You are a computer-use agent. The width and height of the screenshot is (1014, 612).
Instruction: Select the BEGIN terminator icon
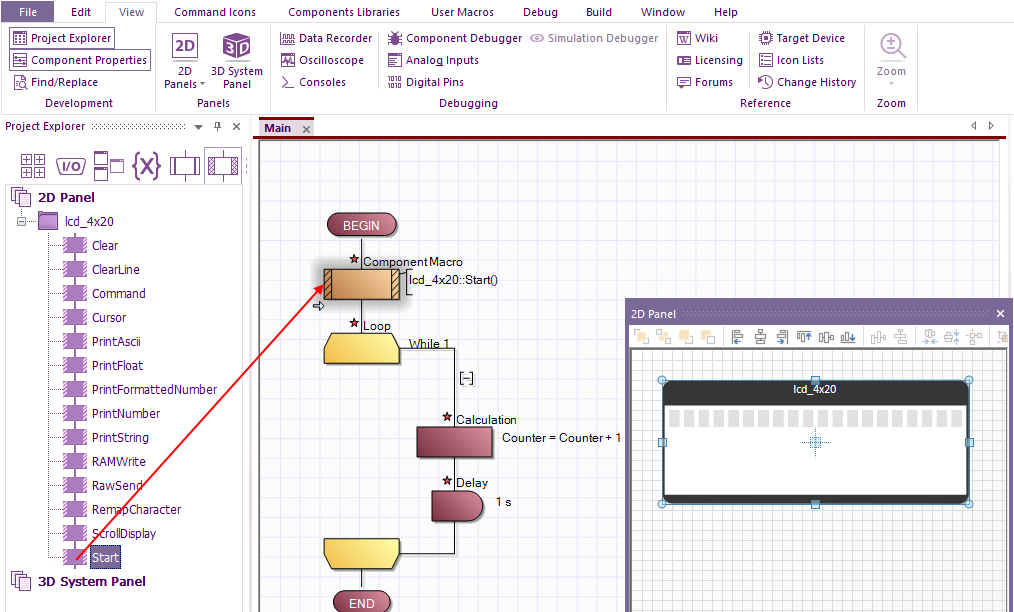tap(361, 225)
